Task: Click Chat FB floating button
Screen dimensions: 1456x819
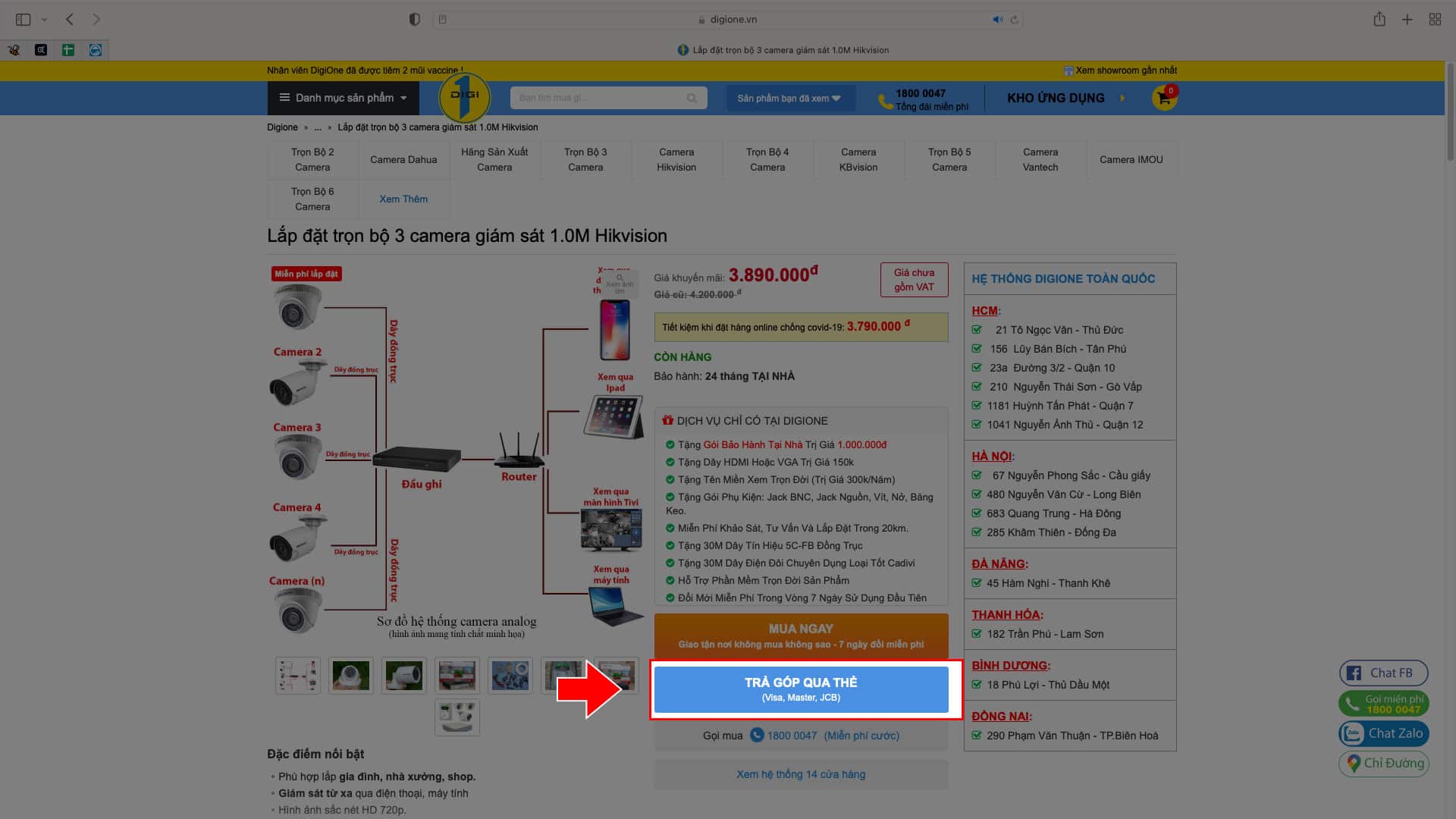Action: click(x=1383, y=673)
